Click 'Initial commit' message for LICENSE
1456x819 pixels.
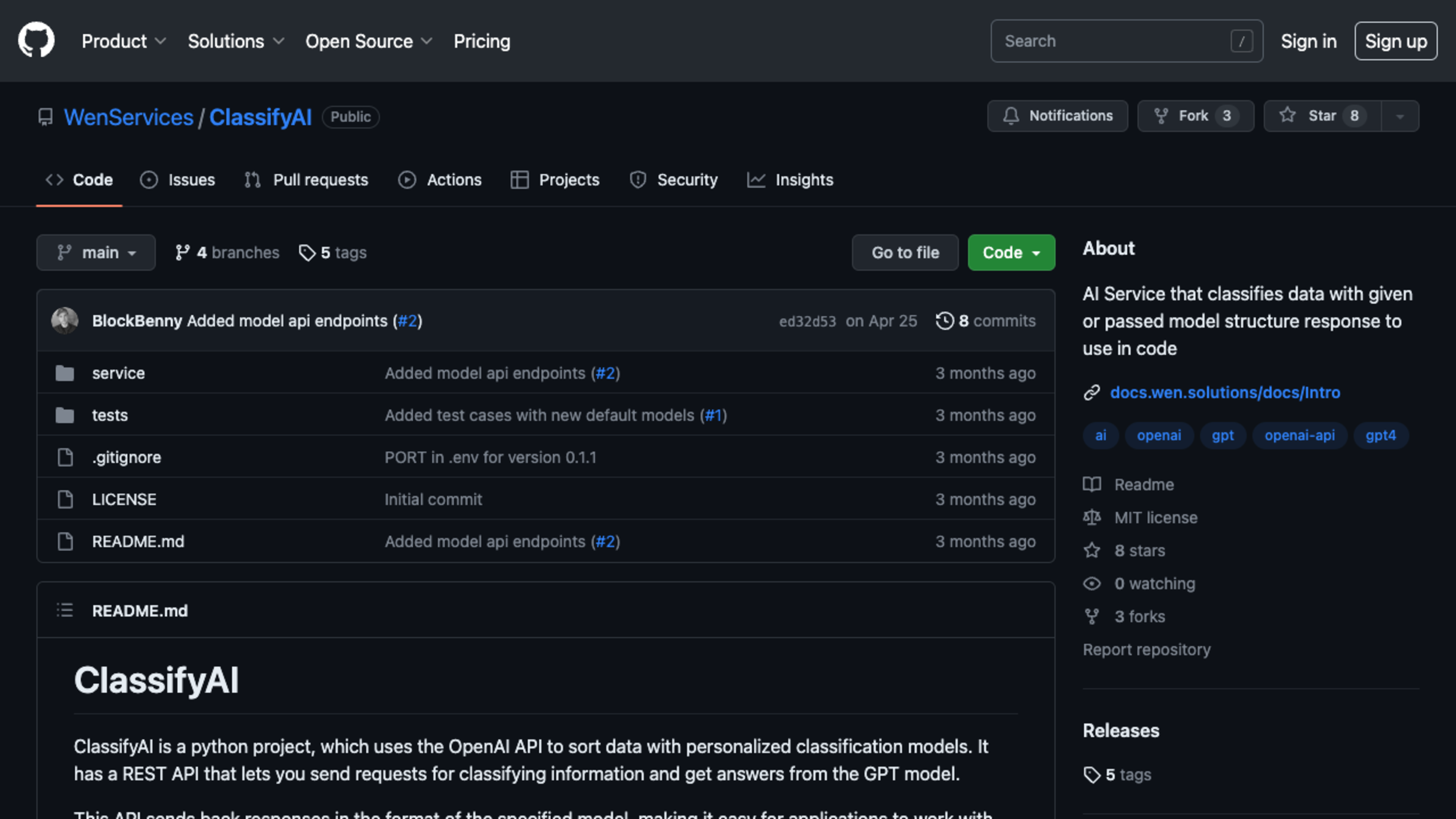(x=433, y=499)
